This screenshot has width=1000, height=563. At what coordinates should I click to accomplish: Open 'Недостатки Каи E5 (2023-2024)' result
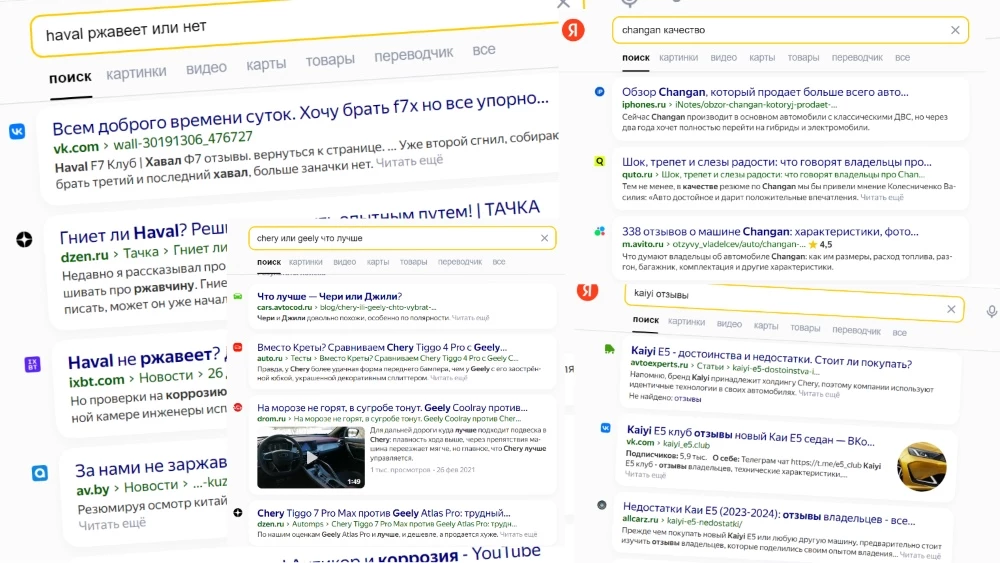click(x=769, y=513)
